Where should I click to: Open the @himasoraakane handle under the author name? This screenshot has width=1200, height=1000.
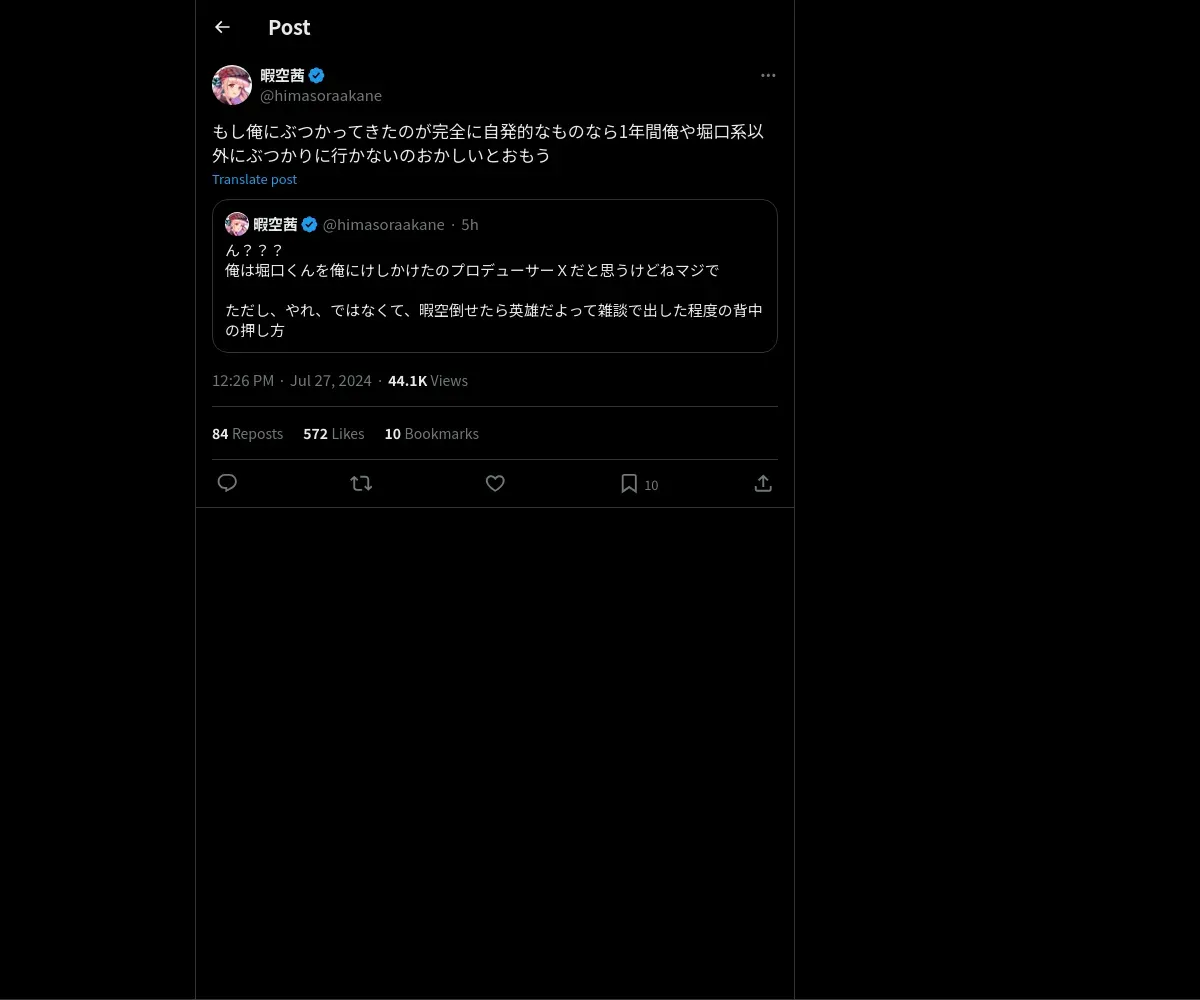(321, 95)
